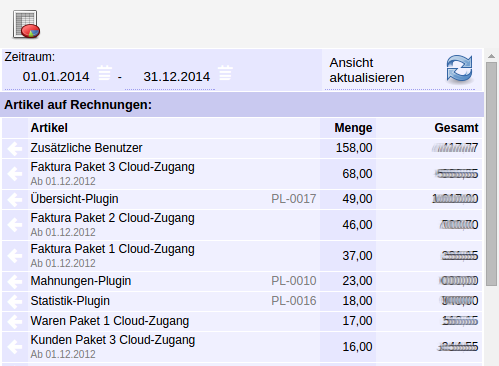The image size is (499, 366).
Task: Open the statistics table chart icon
Action: click(26, 24)
